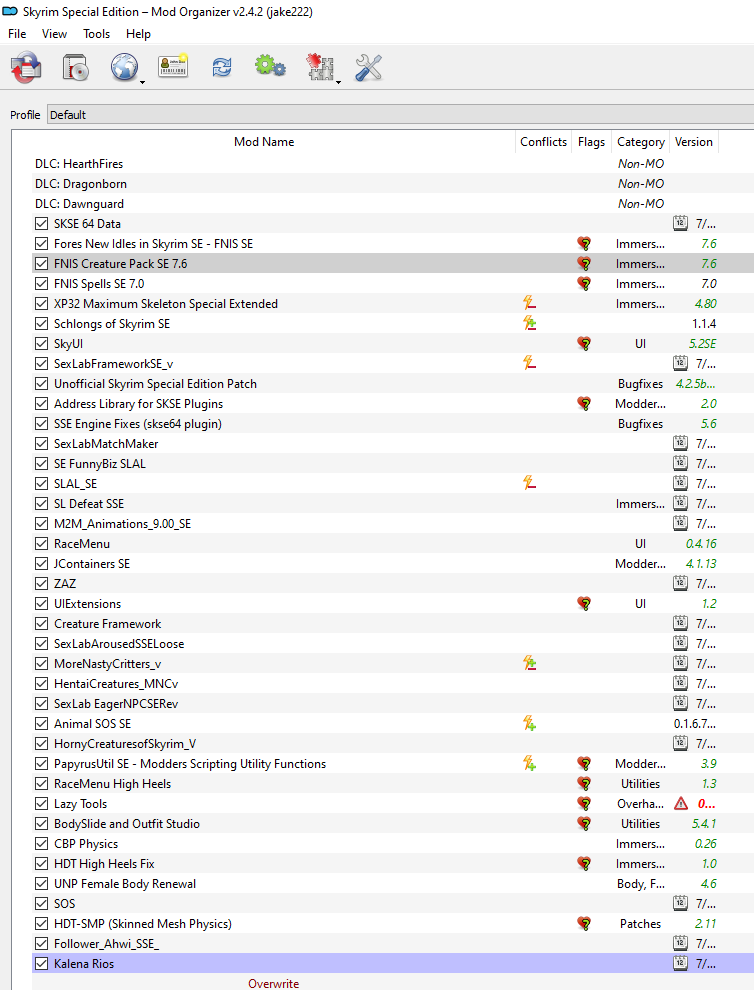The height and width of the screenshot is (990, 754).
Task: Sort by Mod Name column header
Action: (264, 142)
